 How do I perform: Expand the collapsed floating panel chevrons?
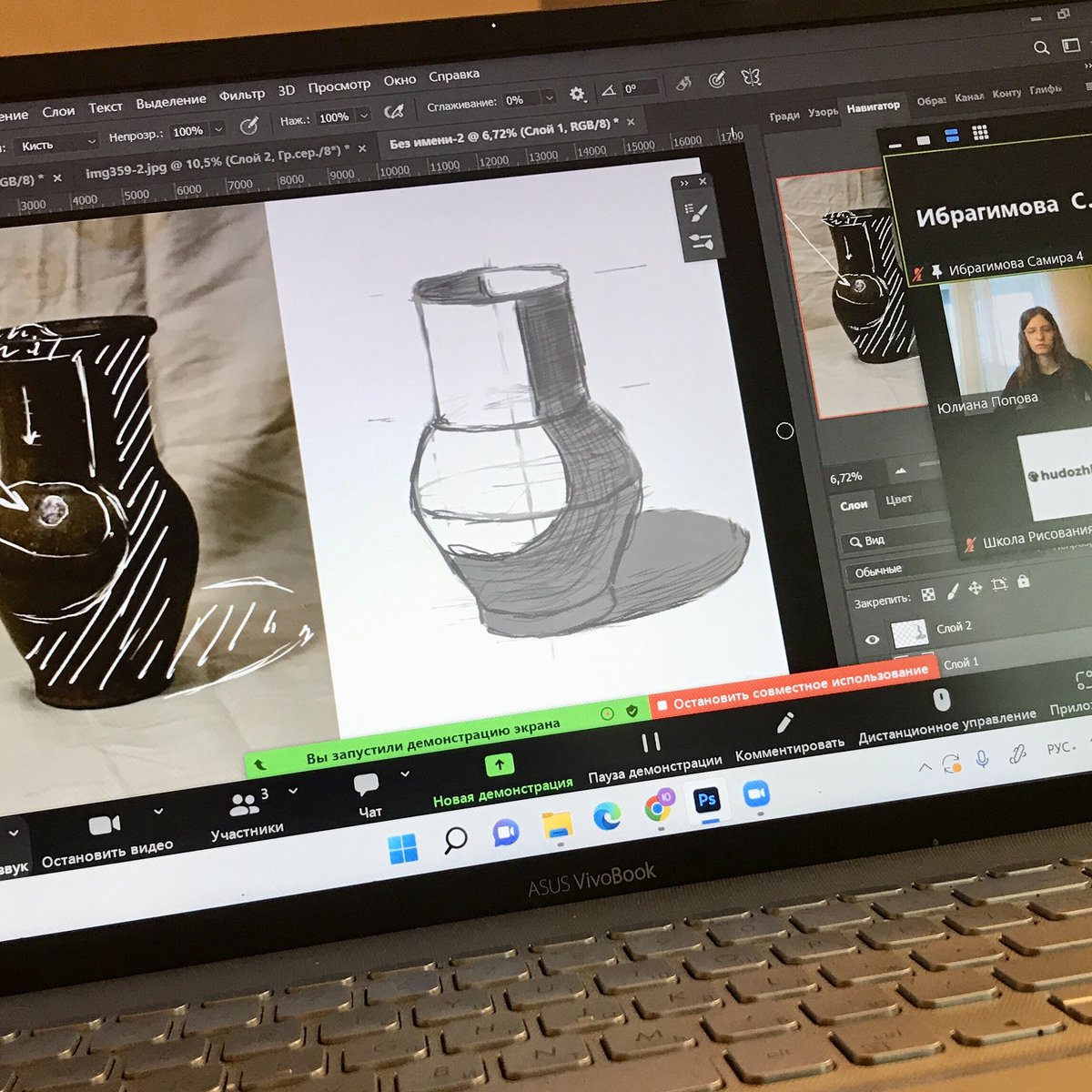point(684,183)
